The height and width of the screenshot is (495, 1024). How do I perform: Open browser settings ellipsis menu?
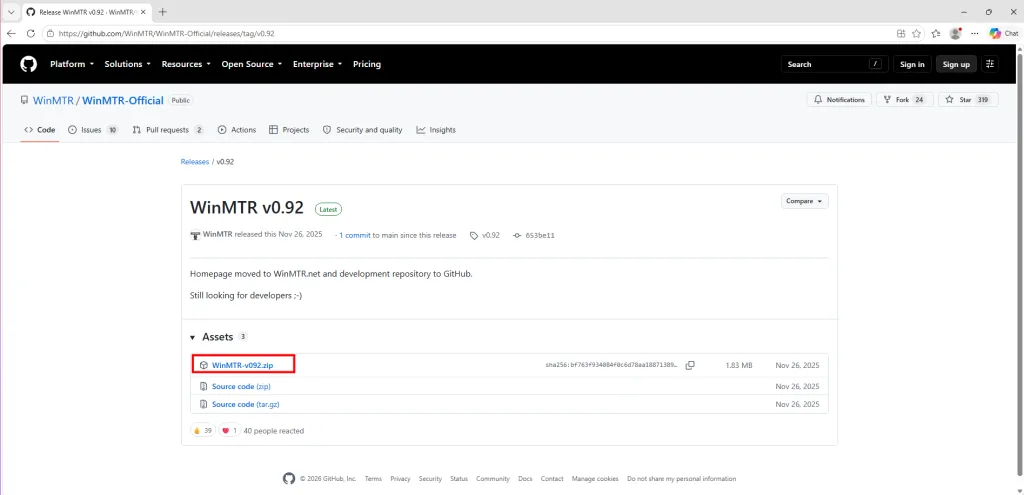[975, 33]
